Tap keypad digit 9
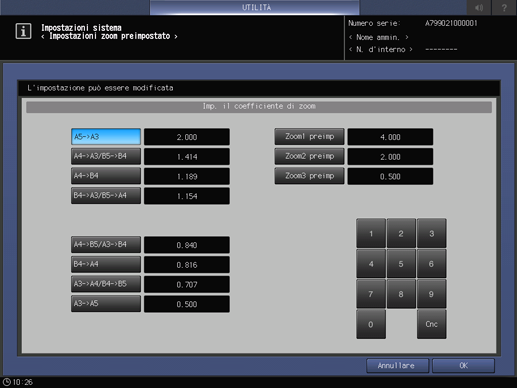517x388 pixels. 431,294
